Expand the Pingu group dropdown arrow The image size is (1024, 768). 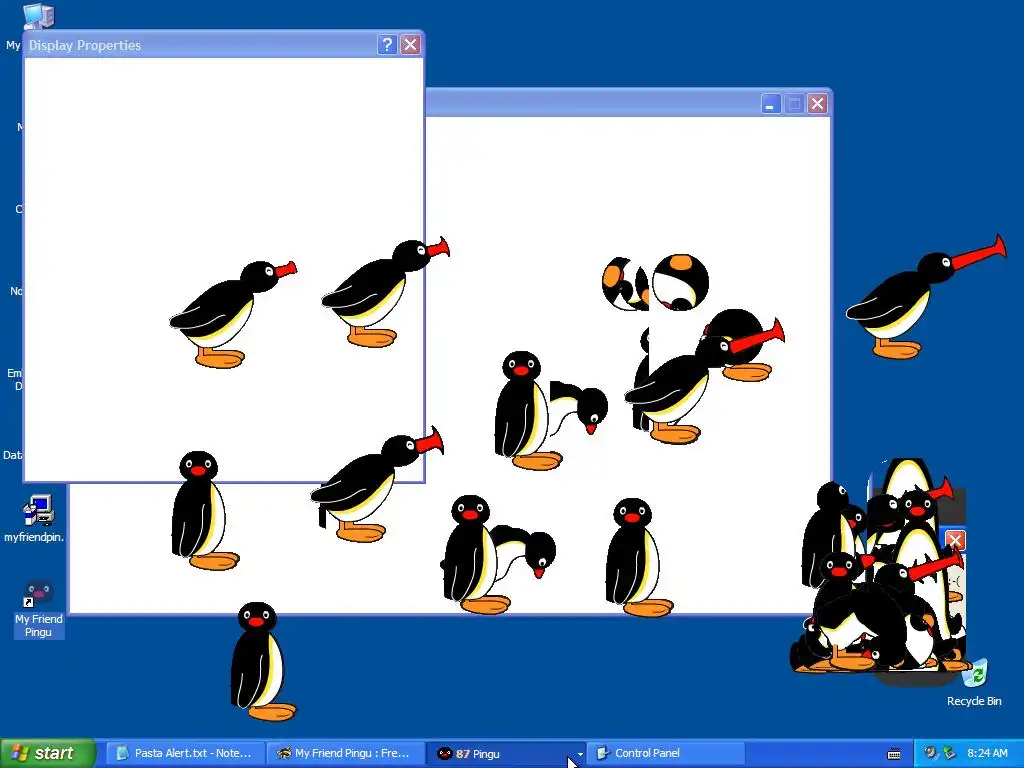tap(579, 754)
